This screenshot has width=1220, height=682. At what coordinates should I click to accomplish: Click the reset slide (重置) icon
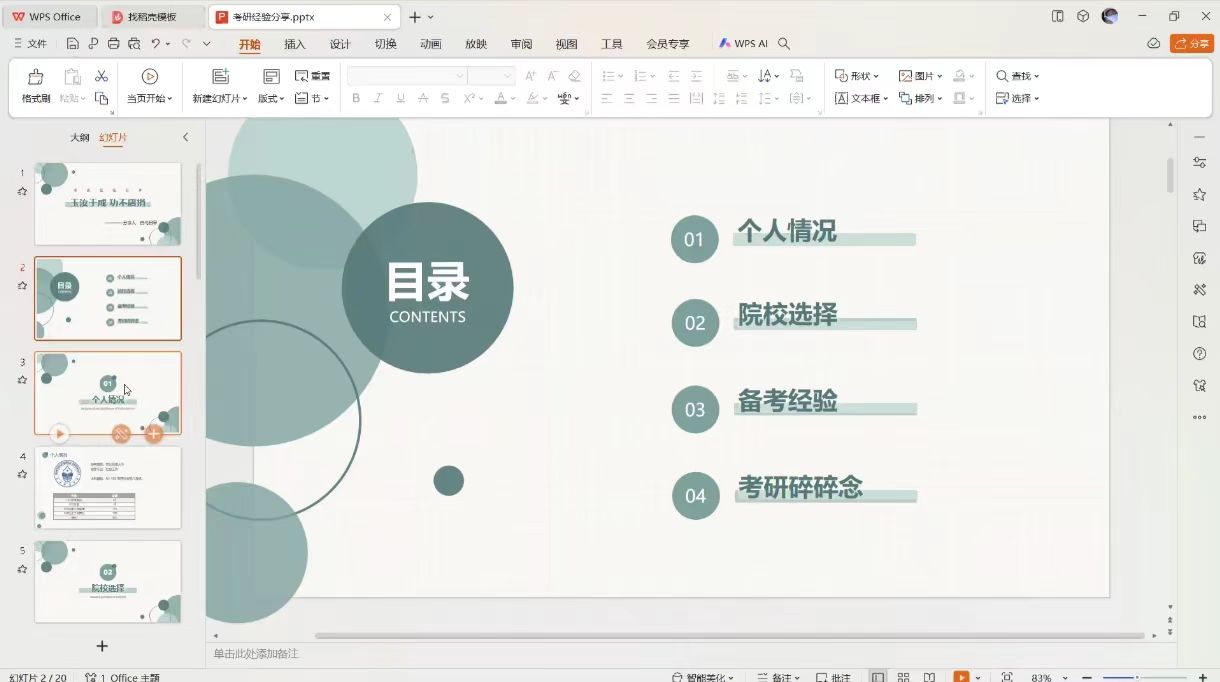pyautogui.click(x=312, y=76)
